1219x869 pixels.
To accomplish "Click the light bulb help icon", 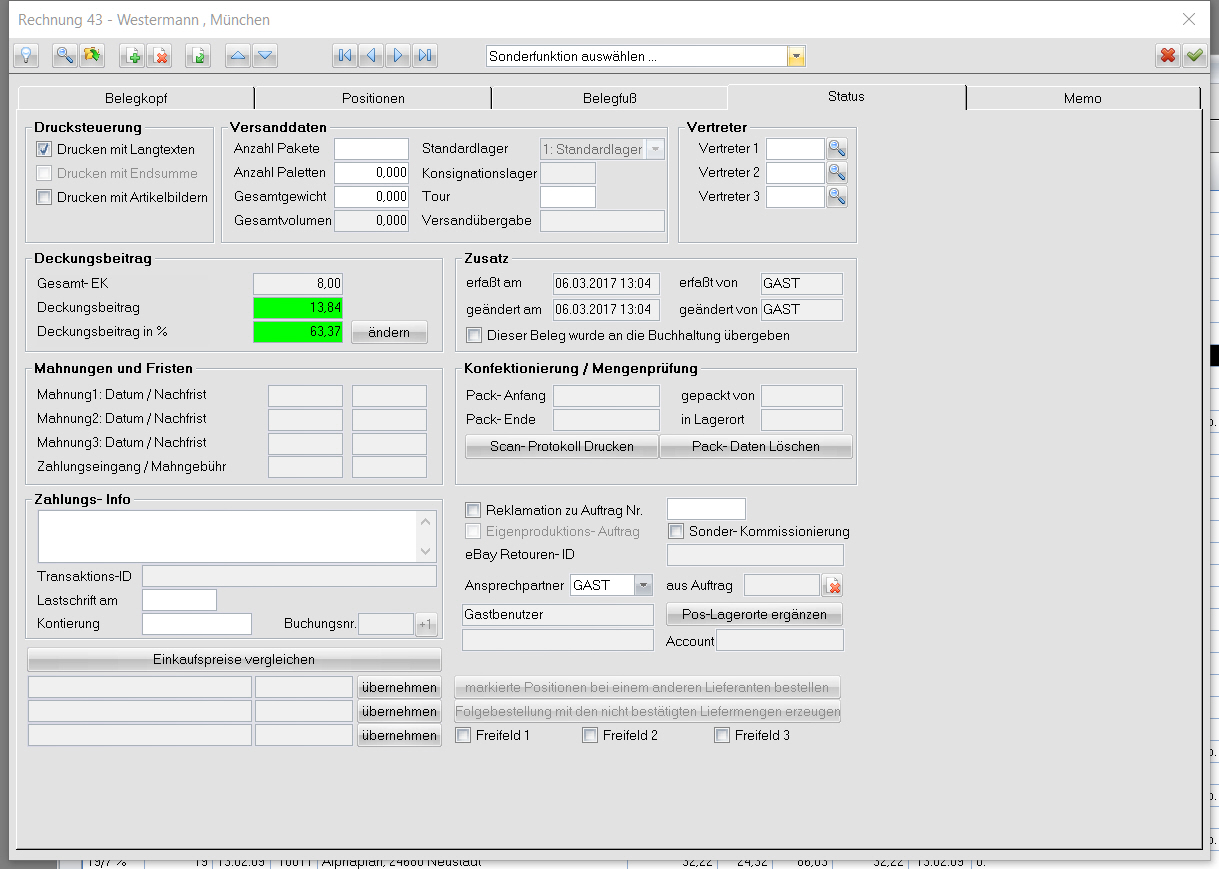I will (26, 56).
